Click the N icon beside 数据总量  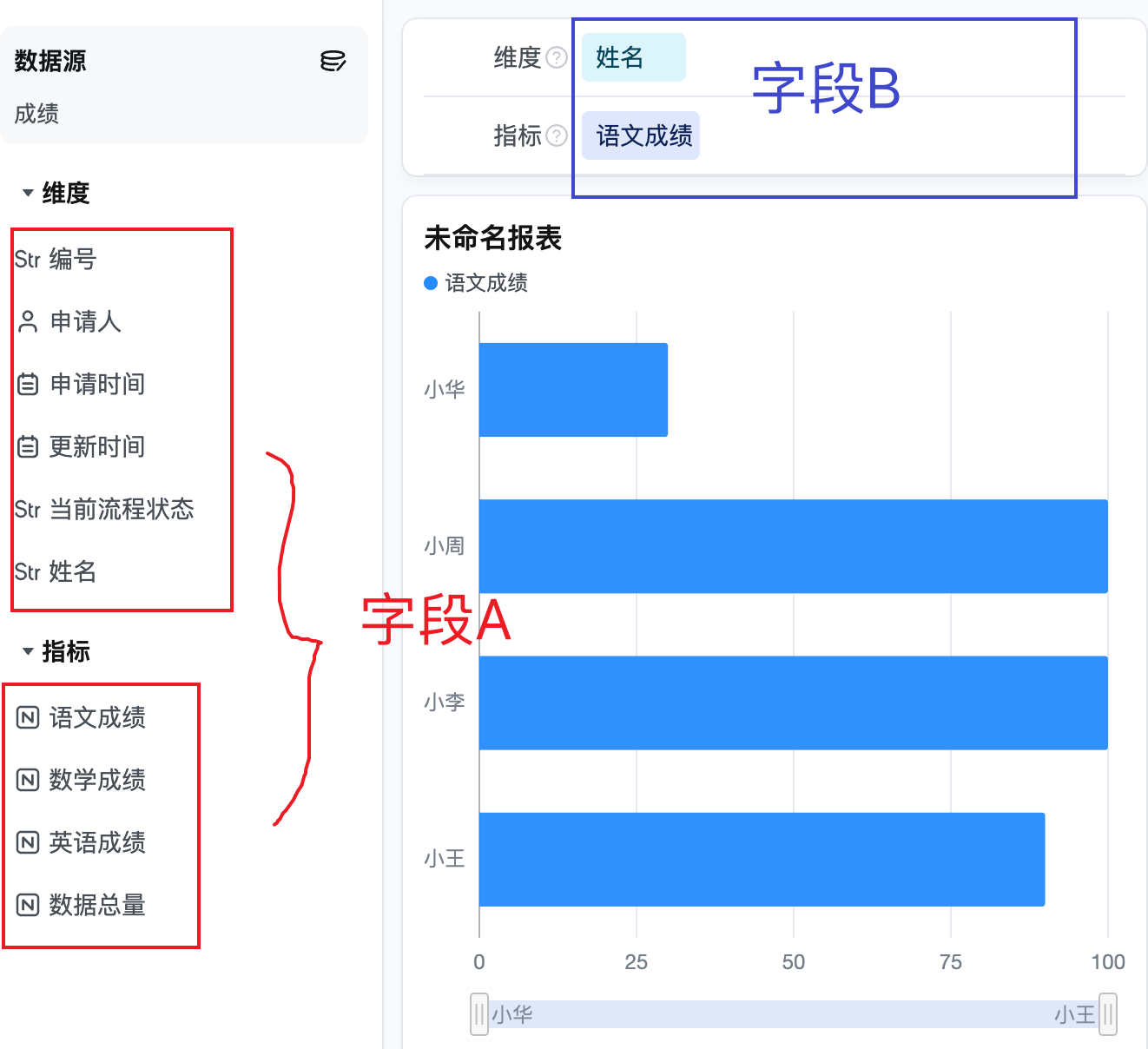click(x=28, y=905)
